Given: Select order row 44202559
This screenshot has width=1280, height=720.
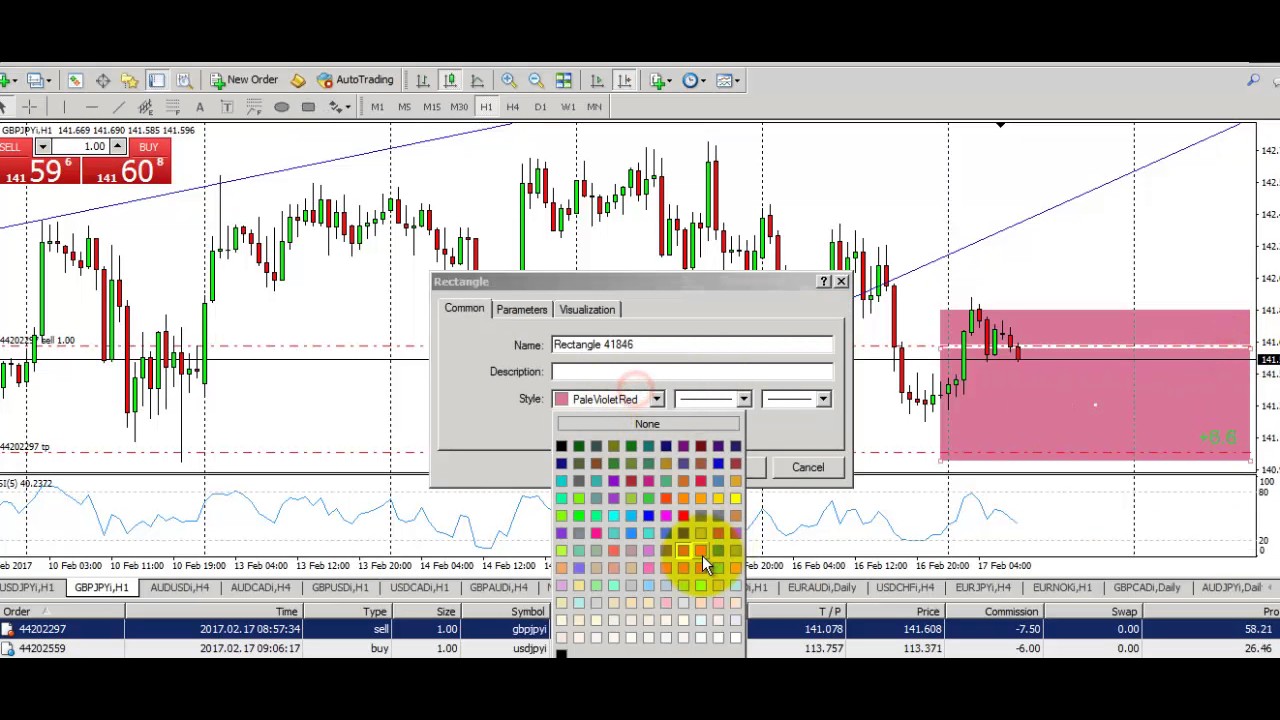Looking at the screenshot, I should 640,648.
